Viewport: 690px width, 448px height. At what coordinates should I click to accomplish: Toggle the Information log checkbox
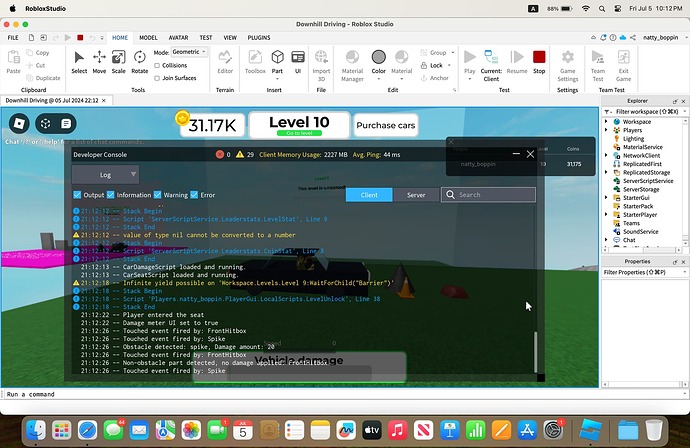click(110, 195)
